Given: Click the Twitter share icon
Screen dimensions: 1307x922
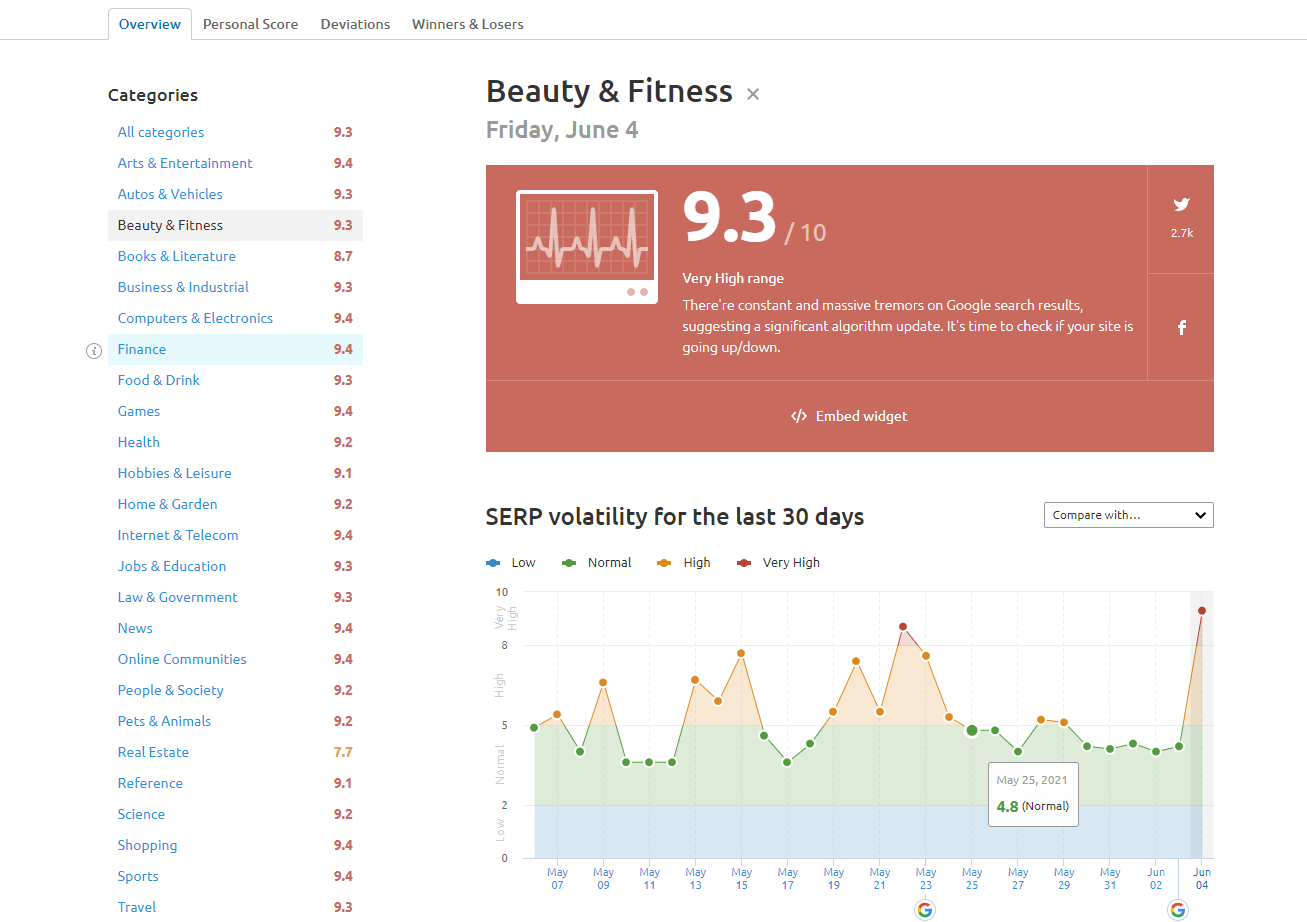Looking at the screenshot, I should [1181, 204].
